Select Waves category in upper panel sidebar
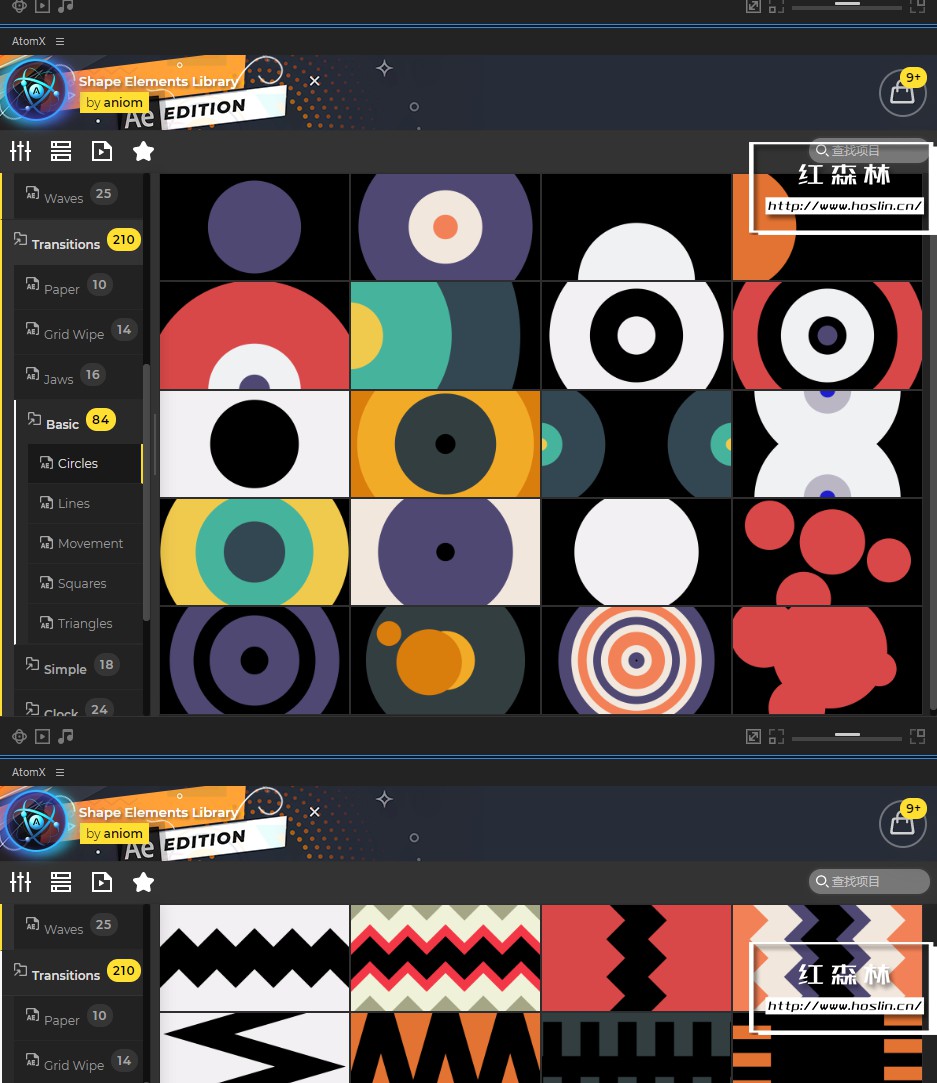The image size is (937, 1083). point(78,195)
